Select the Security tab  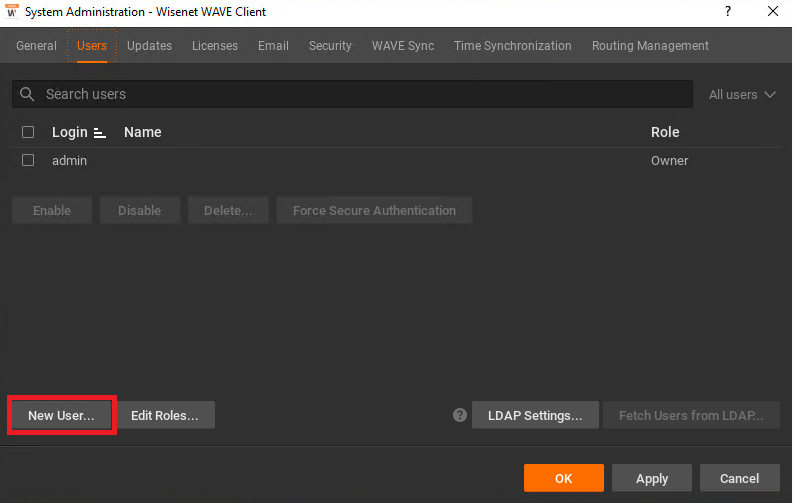(x=330, y=46)
